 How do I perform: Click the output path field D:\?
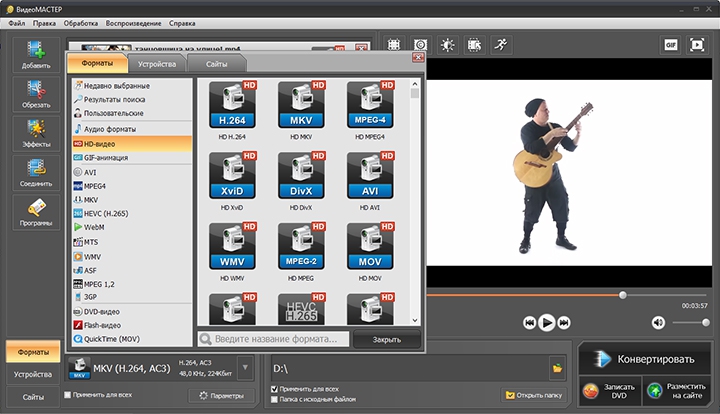pyautogui.click(x=410, y=368)
